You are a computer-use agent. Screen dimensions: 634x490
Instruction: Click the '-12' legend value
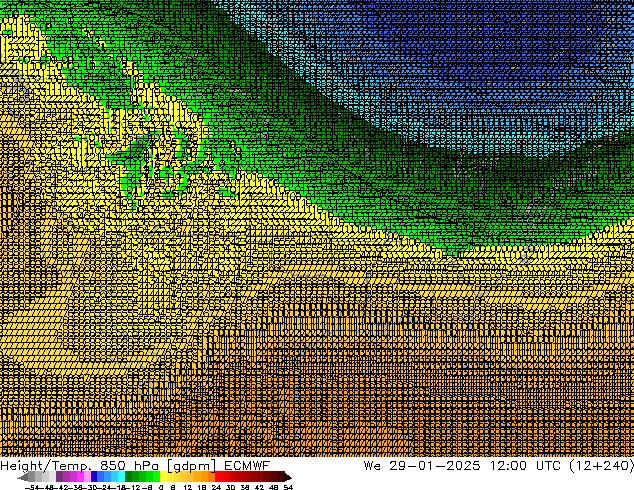[133, 487]
